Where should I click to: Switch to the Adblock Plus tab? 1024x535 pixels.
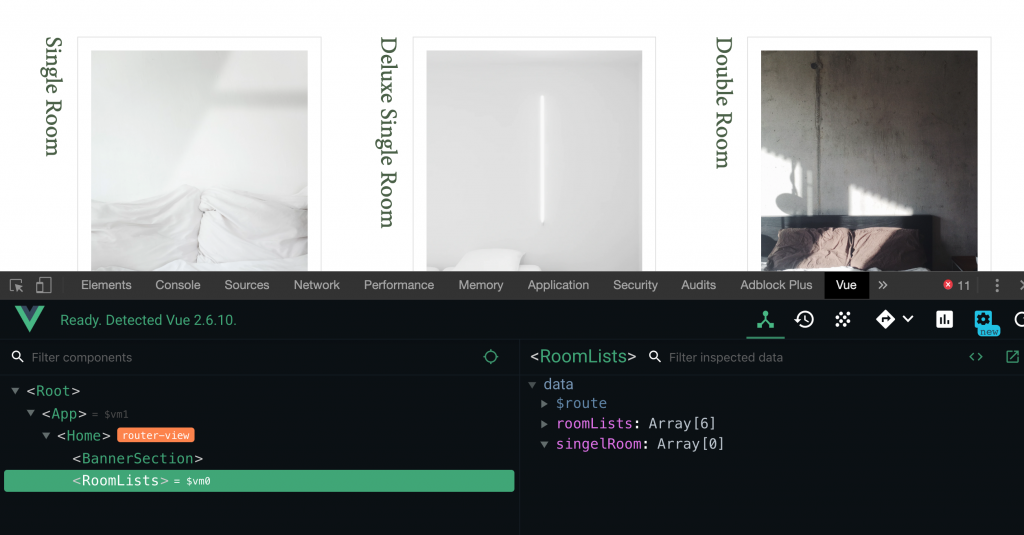(x=776, y=285)
